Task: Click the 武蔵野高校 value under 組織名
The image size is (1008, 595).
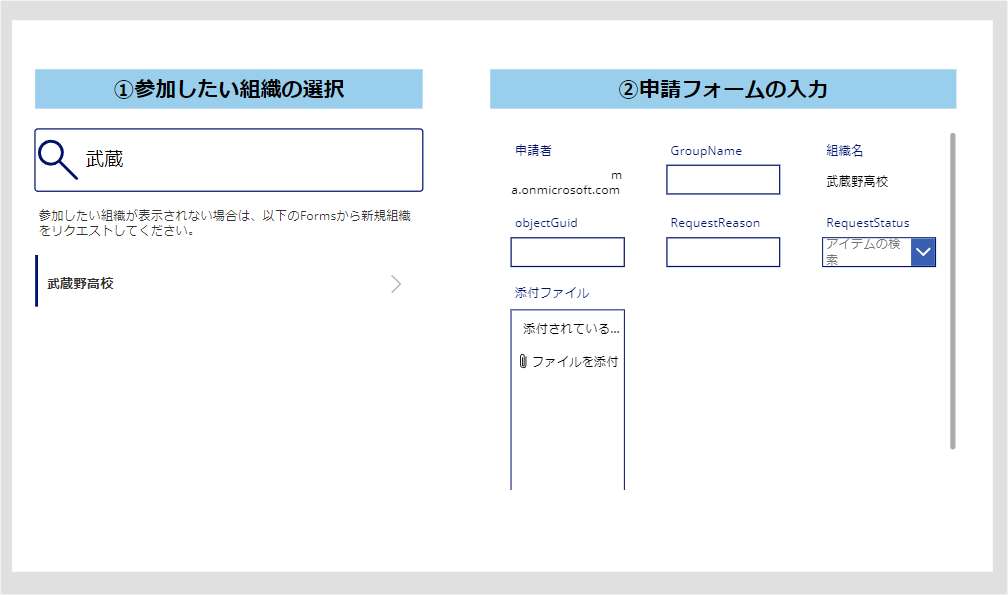Action: [x=857, y=182]
